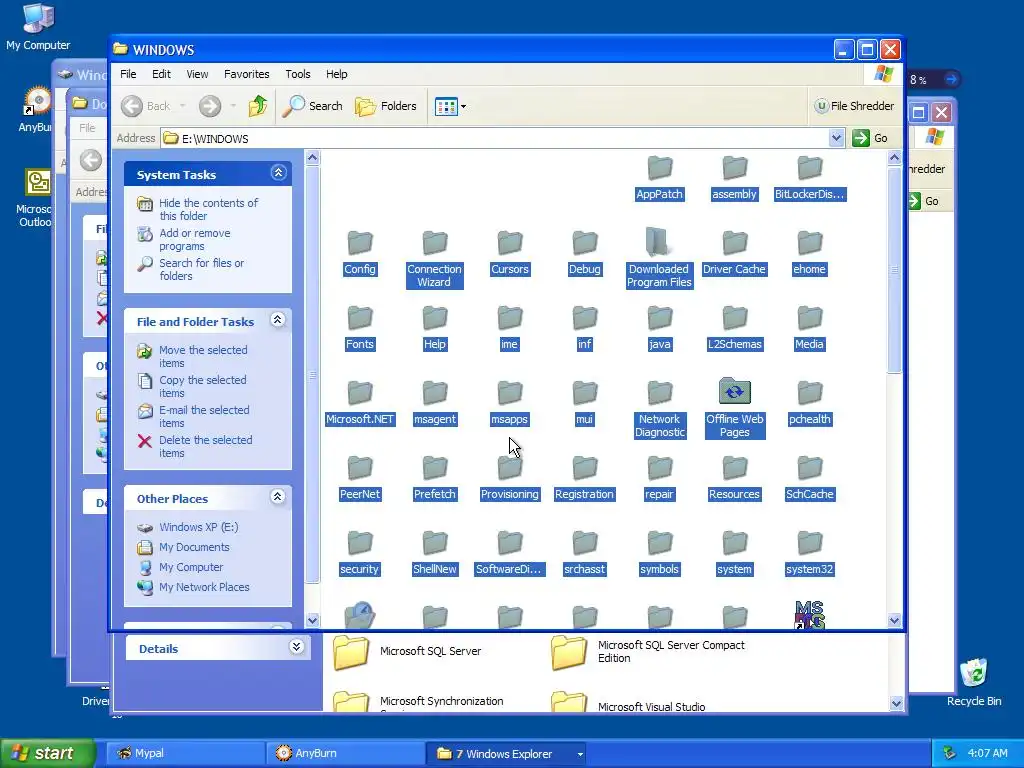Select the system32 folder
1024x768 pixels.
809,553
